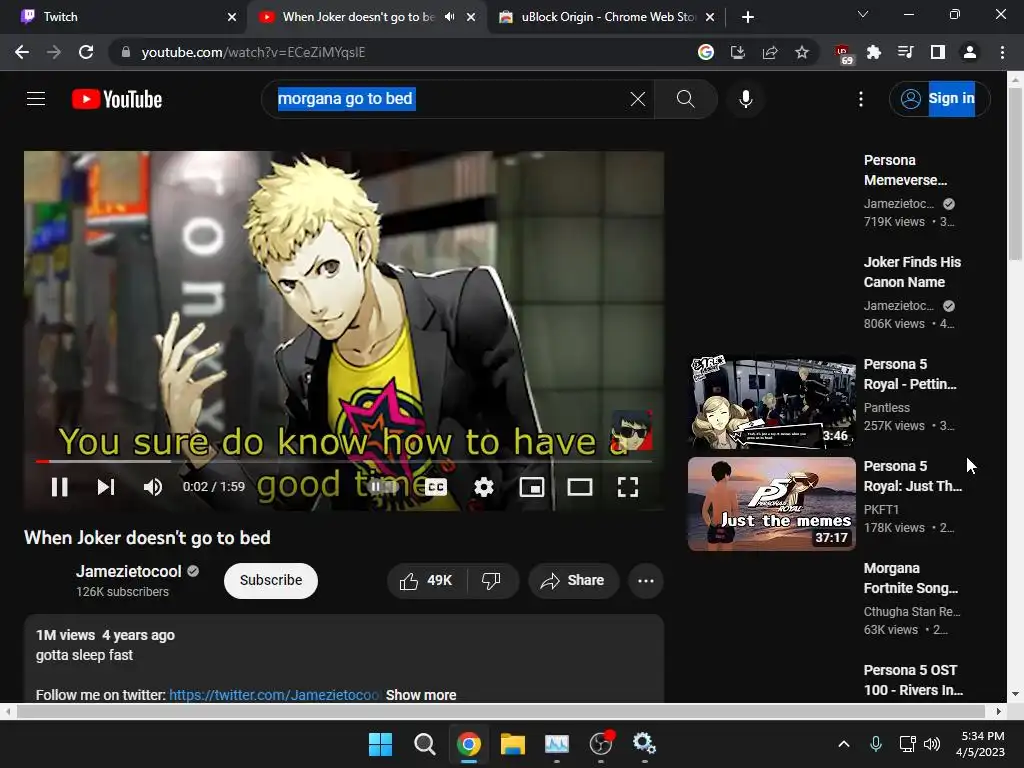Click the Sign in button
1024x768 pixels.
click(x=939, y=99)
